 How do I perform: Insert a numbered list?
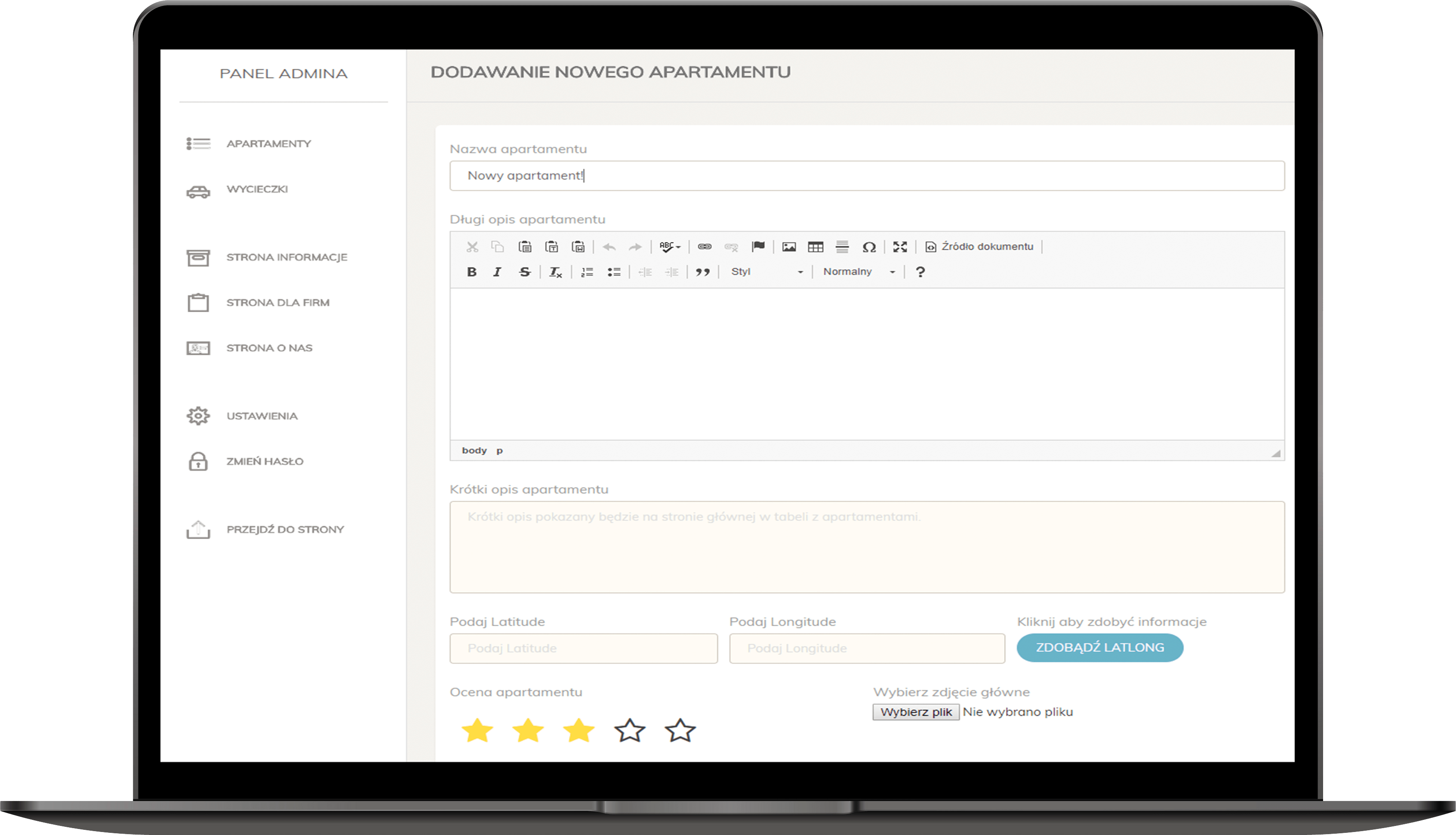tap(587, 272)
